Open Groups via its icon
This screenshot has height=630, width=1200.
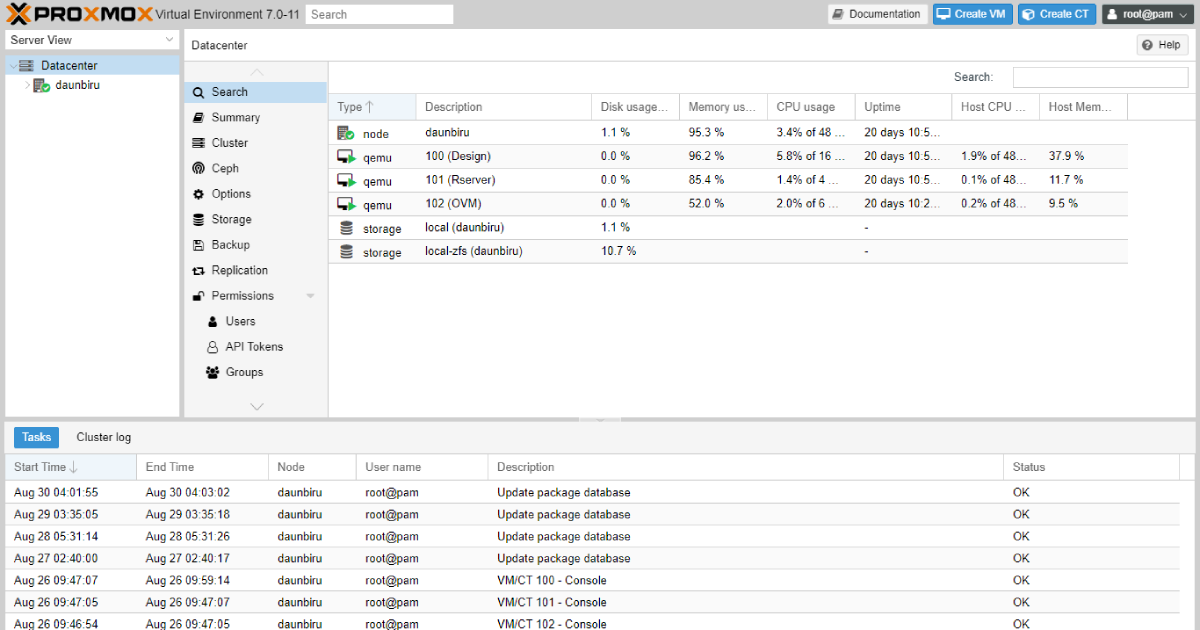pos(212,373)
